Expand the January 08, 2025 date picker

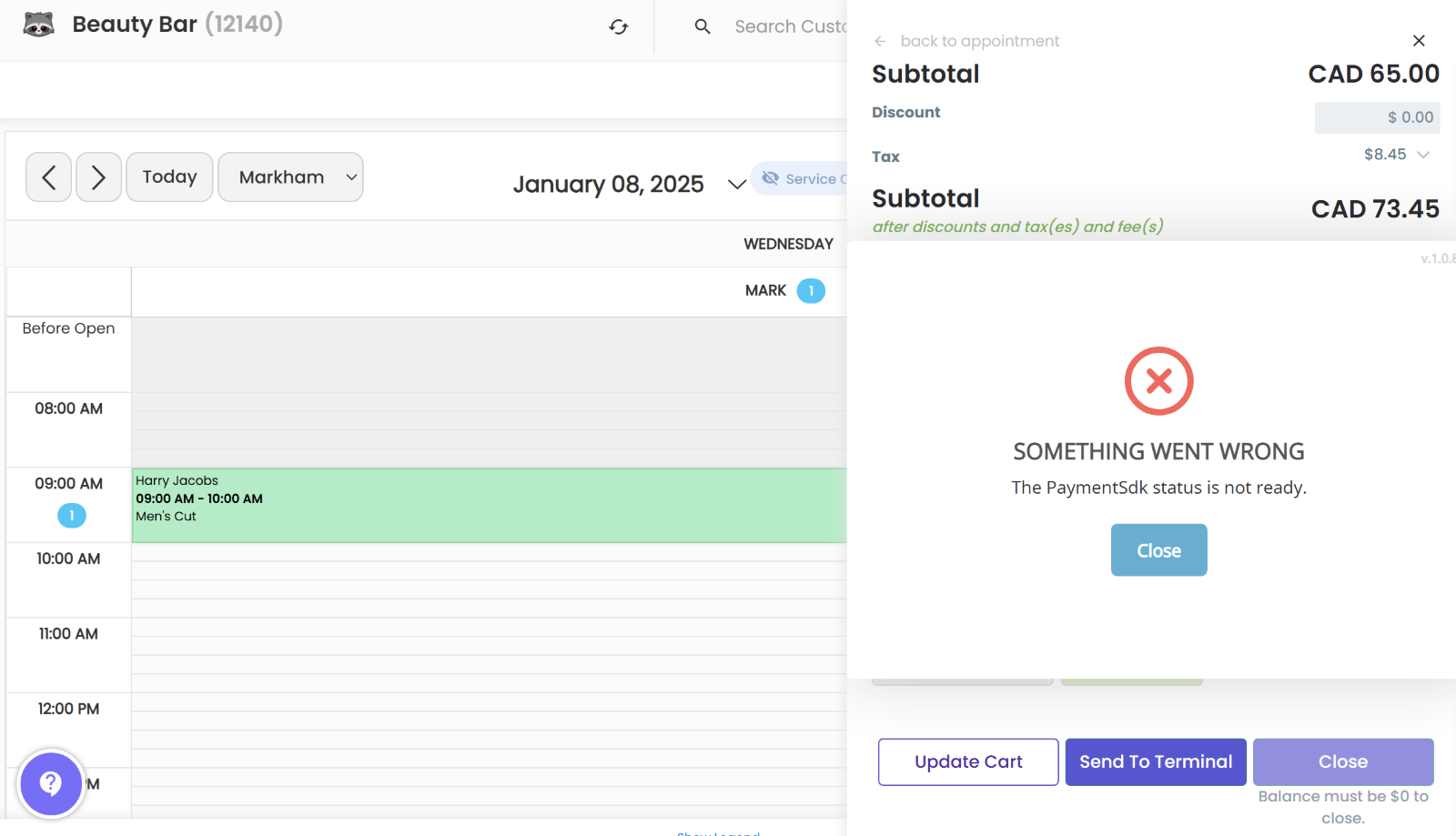pos(736,185)
